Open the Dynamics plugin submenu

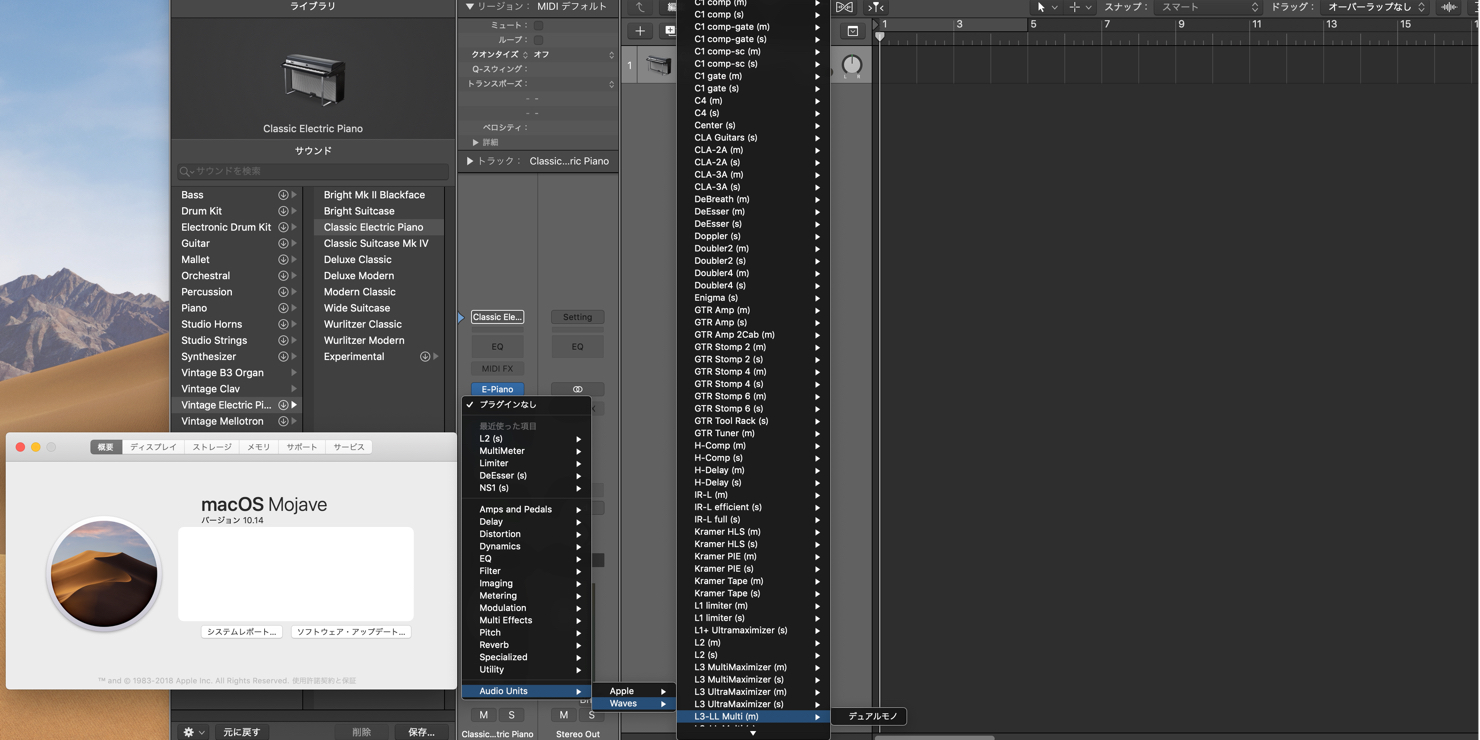(x=527, y=546)
